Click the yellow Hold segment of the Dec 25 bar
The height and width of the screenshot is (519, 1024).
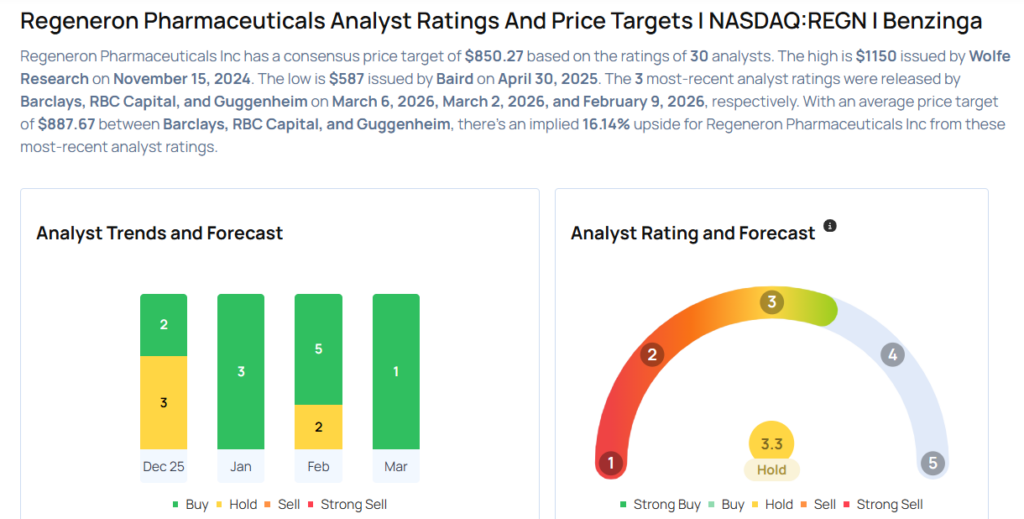coord(163,402)
